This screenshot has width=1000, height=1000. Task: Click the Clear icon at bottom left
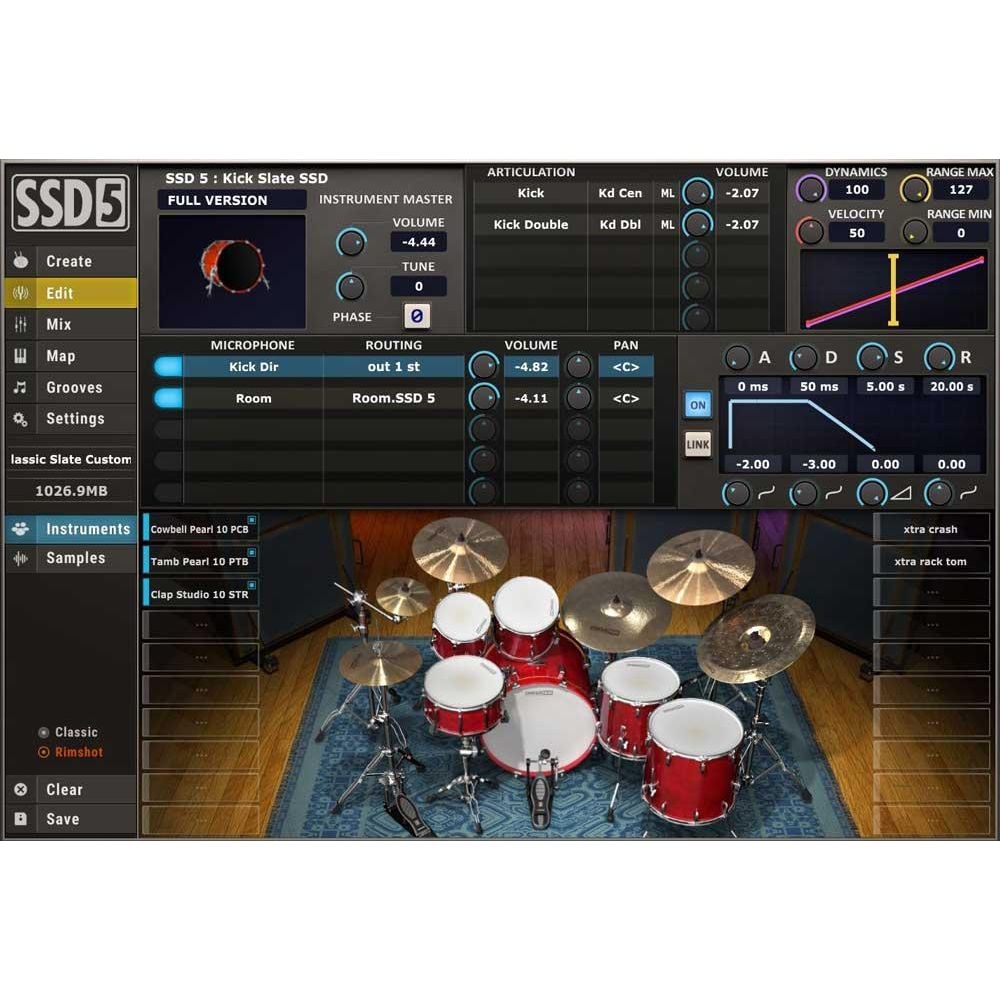(x=21, y=789)
